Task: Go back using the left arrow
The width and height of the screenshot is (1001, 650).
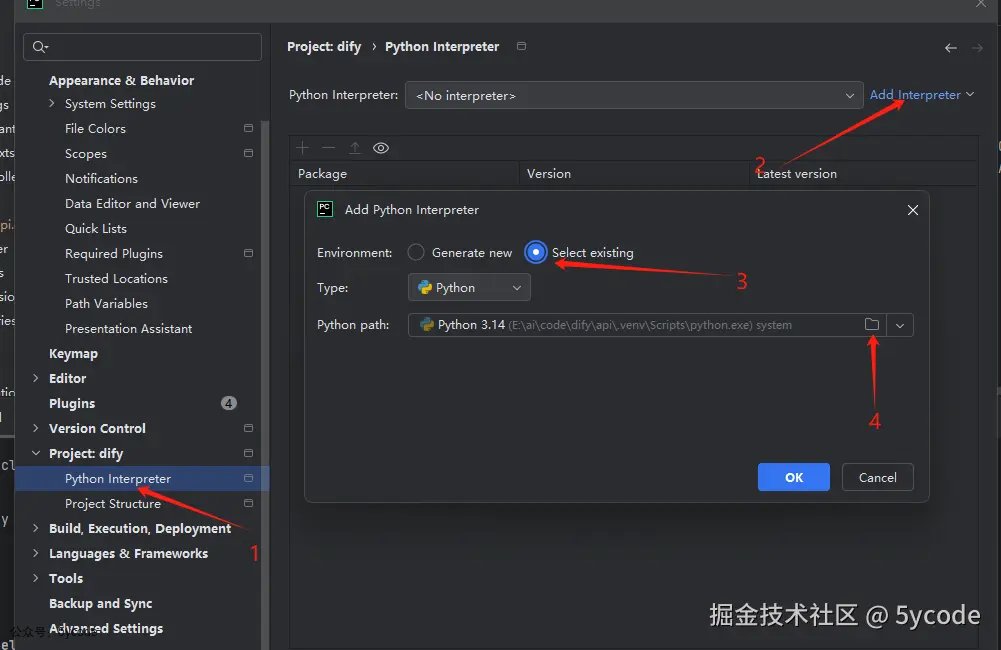Action: [951, 48]
